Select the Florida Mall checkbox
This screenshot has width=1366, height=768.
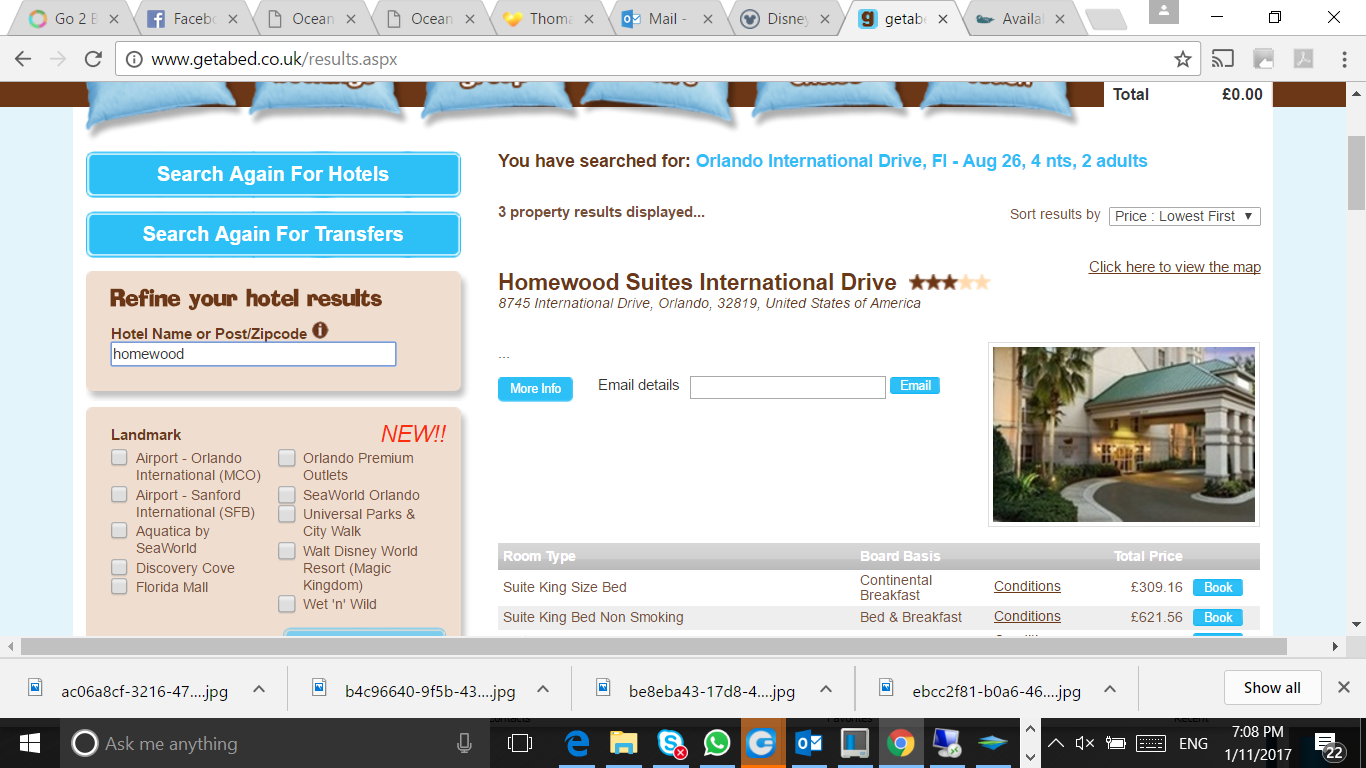click(x=119, y=586)
